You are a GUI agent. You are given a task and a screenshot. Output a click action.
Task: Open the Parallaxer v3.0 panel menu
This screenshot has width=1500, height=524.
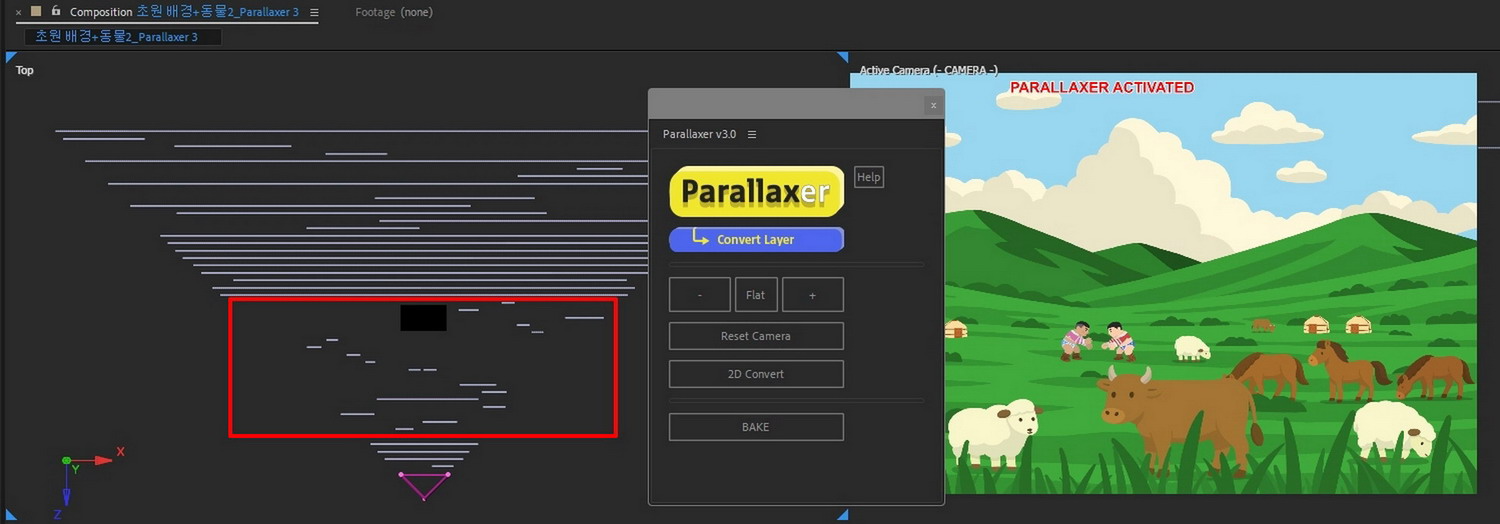(752, 134)
